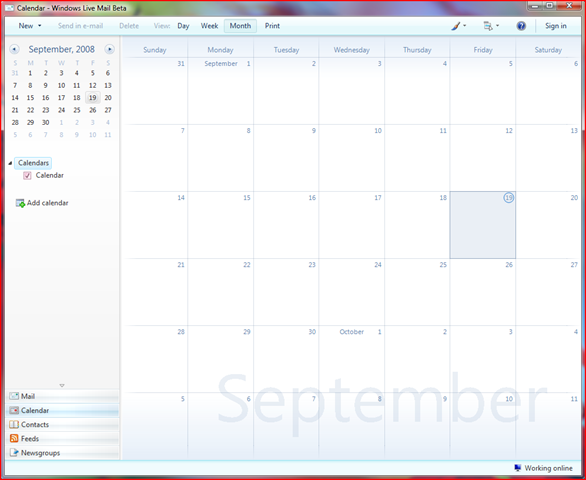This screenshot has height=480, width=586.
Task: Click the small arrow above the Mail shortcut
Action: [62, 385]
